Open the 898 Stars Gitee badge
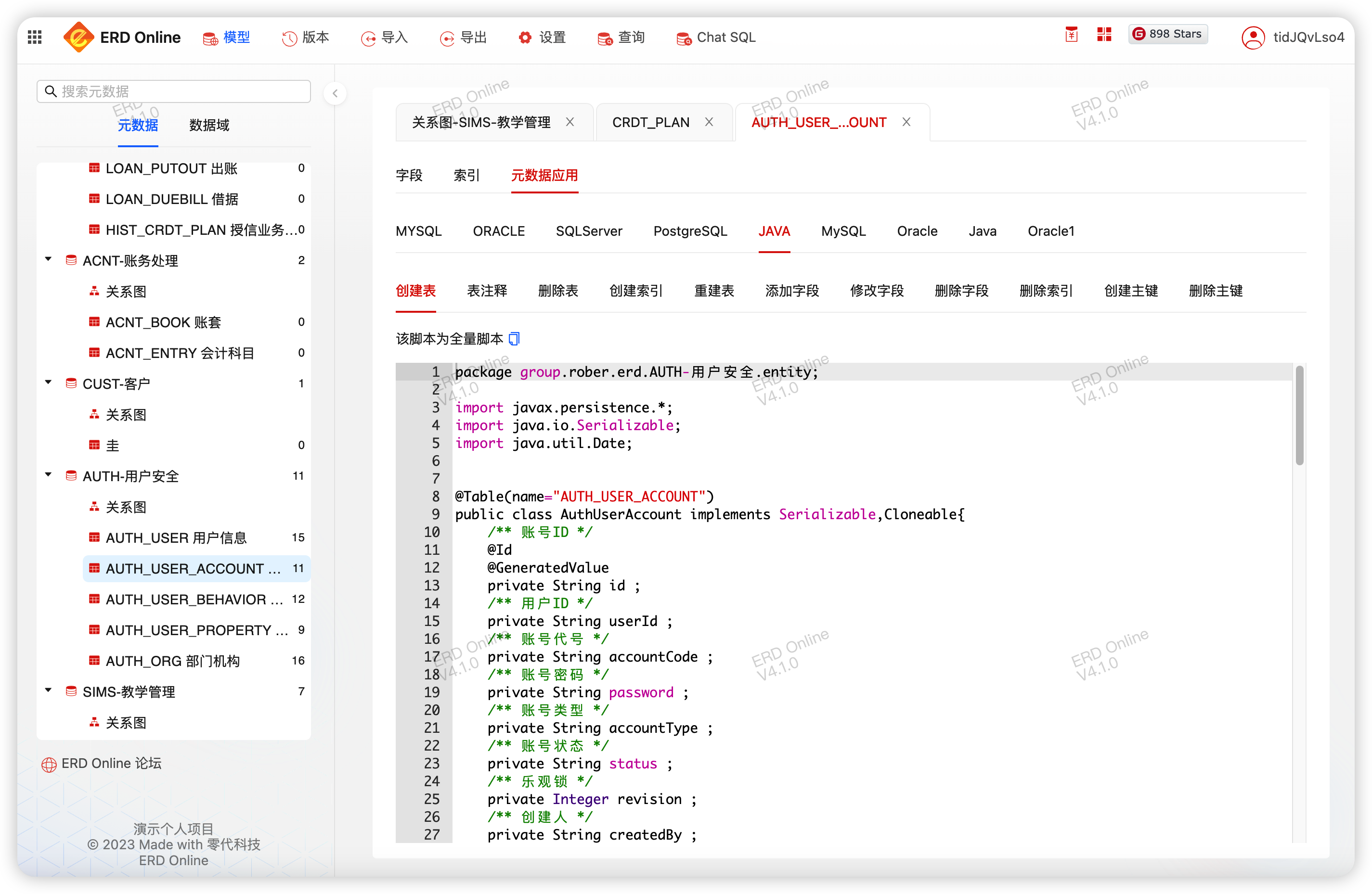Viewport: 1372px width, 894px height. (1168, 34)
